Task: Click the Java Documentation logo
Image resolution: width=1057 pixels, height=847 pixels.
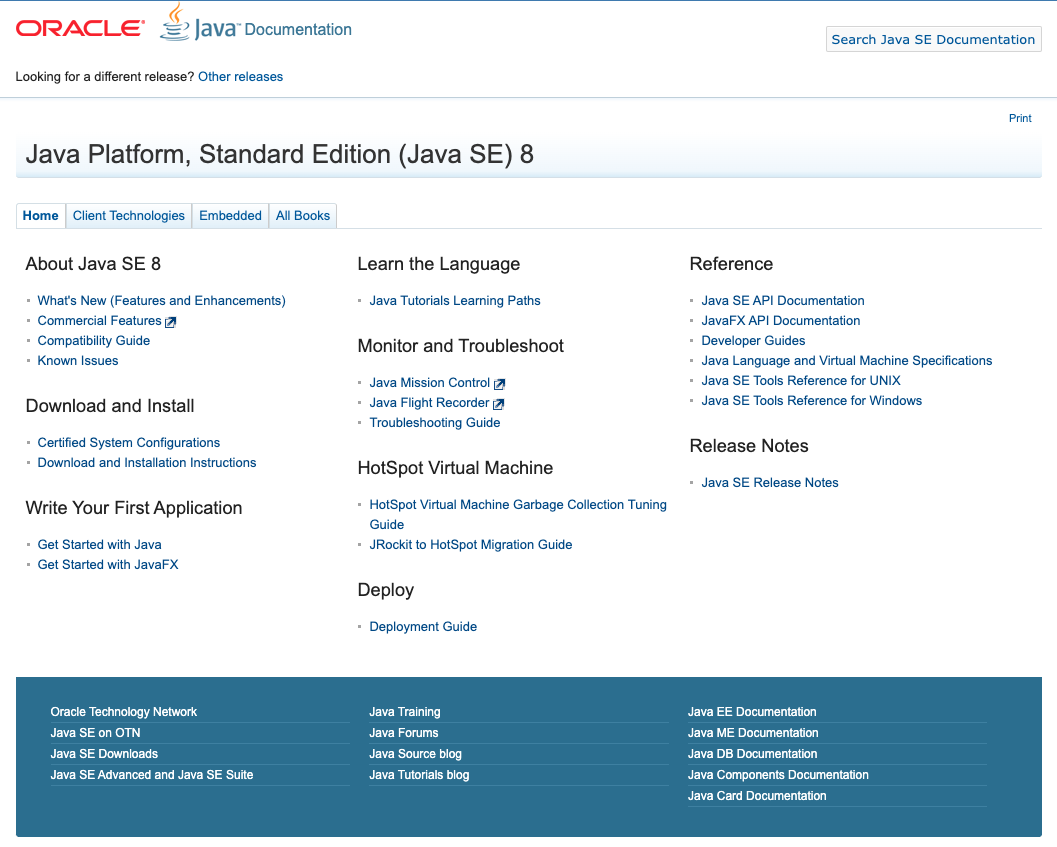Action: coord(255,24)
